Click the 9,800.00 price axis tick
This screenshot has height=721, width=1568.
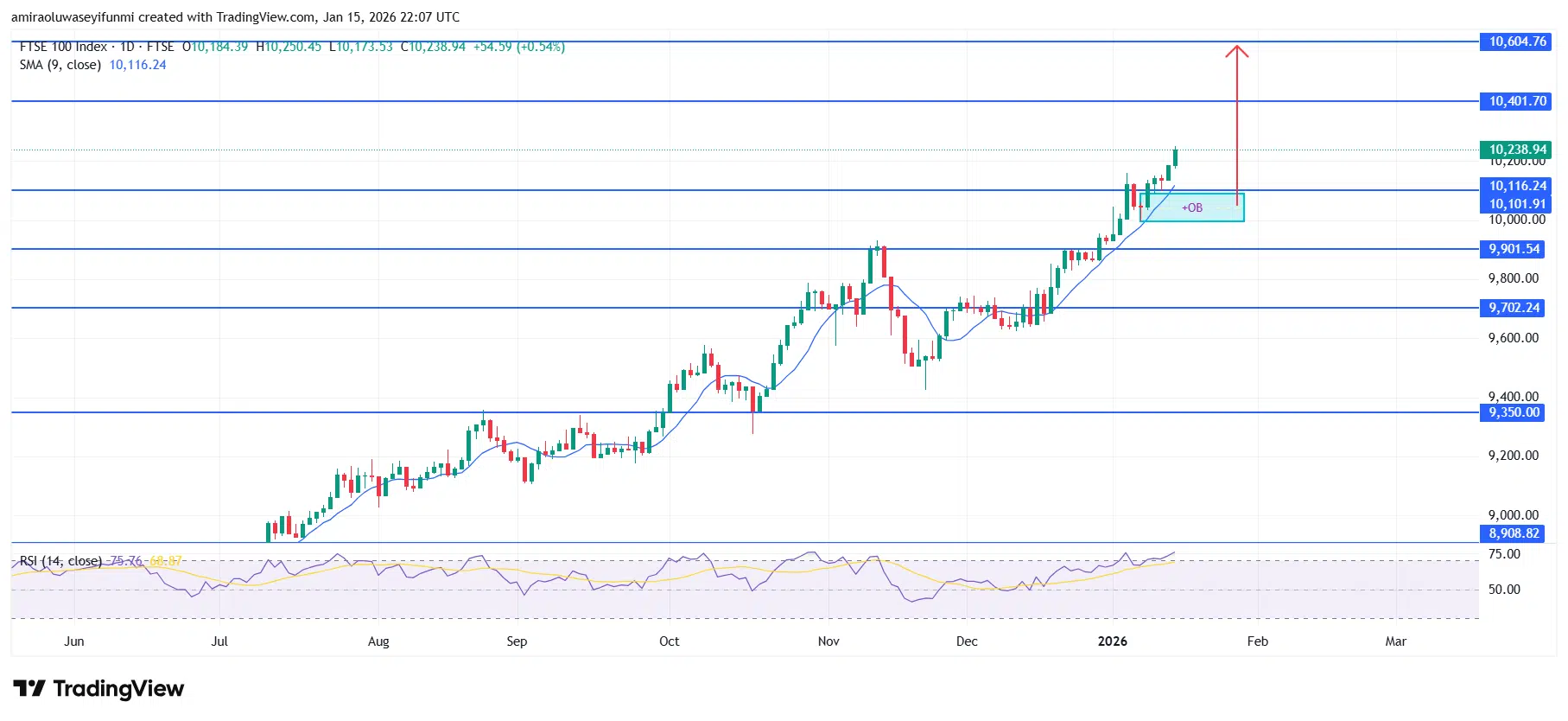[x=1514, y=278]
